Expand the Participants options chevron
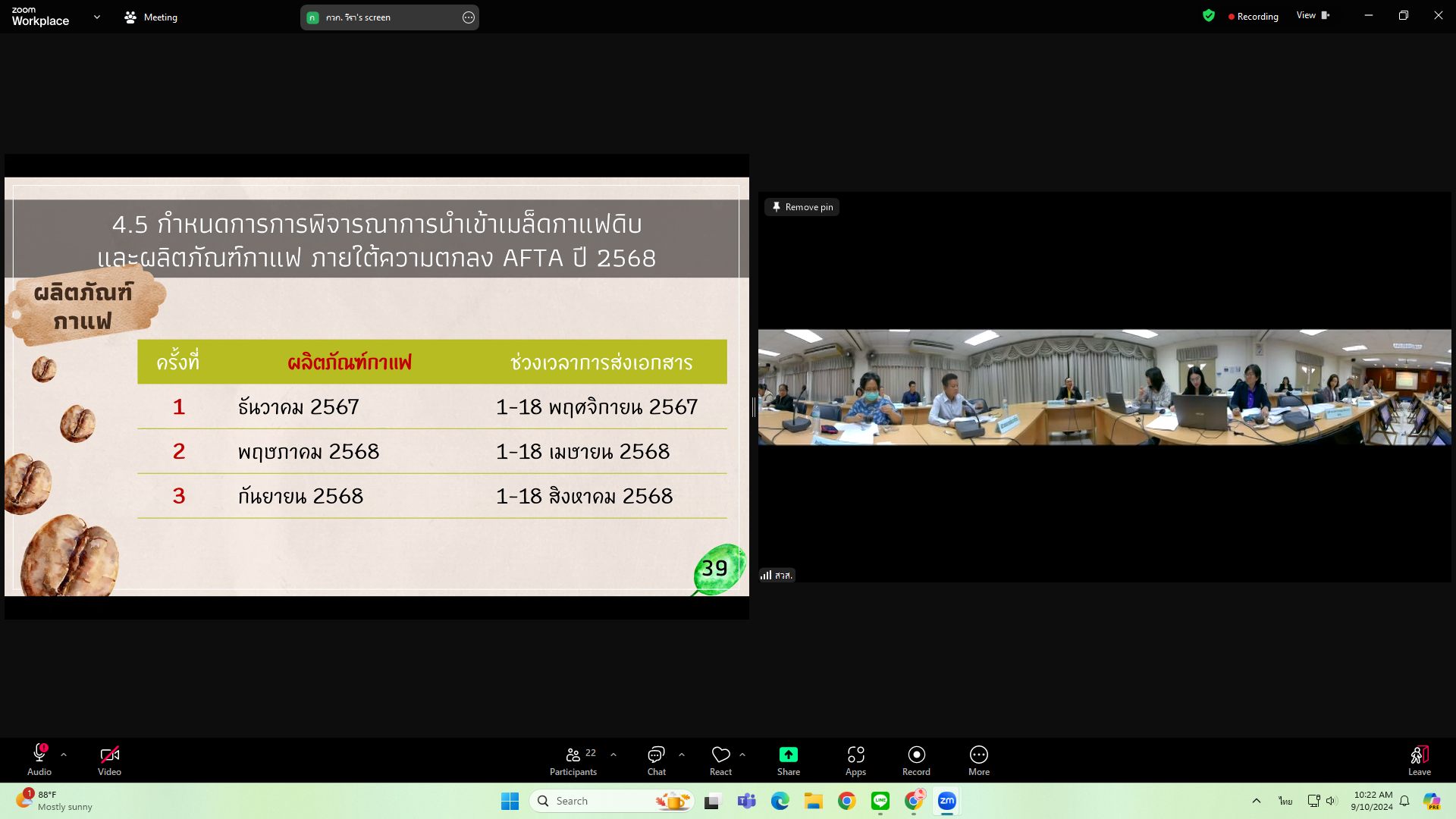 pyautogui.click(x=613, y=755)
